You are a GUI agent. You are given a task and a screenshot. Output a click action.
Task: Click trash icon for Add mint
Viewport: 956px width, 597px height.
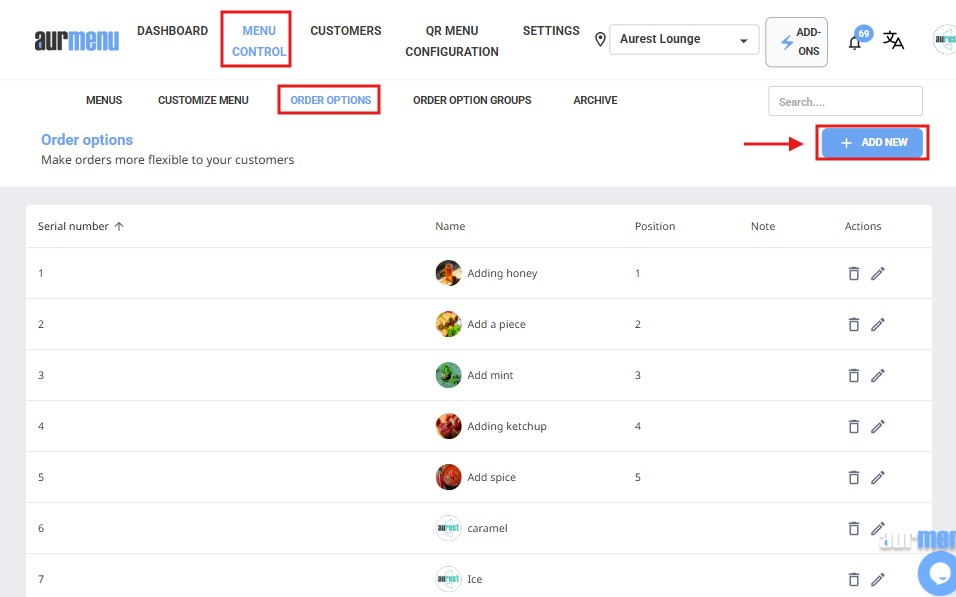tap(854, 375)
